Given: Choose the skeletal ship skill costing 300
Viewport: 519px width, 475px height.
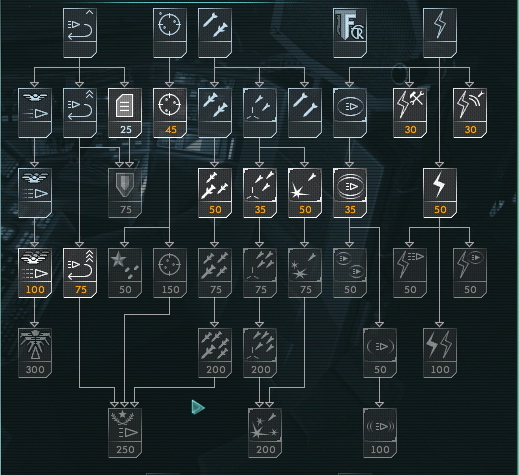Looking at the screenshot, I should (35, 353).
